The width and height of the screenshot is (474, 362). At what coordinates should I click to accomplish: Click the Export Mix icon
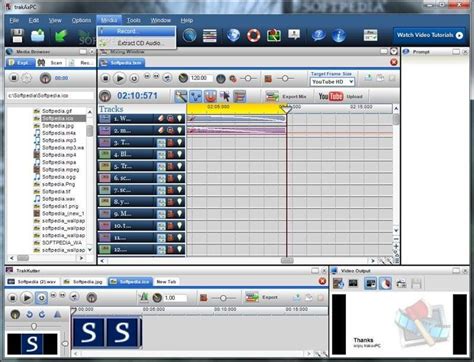pos(272,97)
